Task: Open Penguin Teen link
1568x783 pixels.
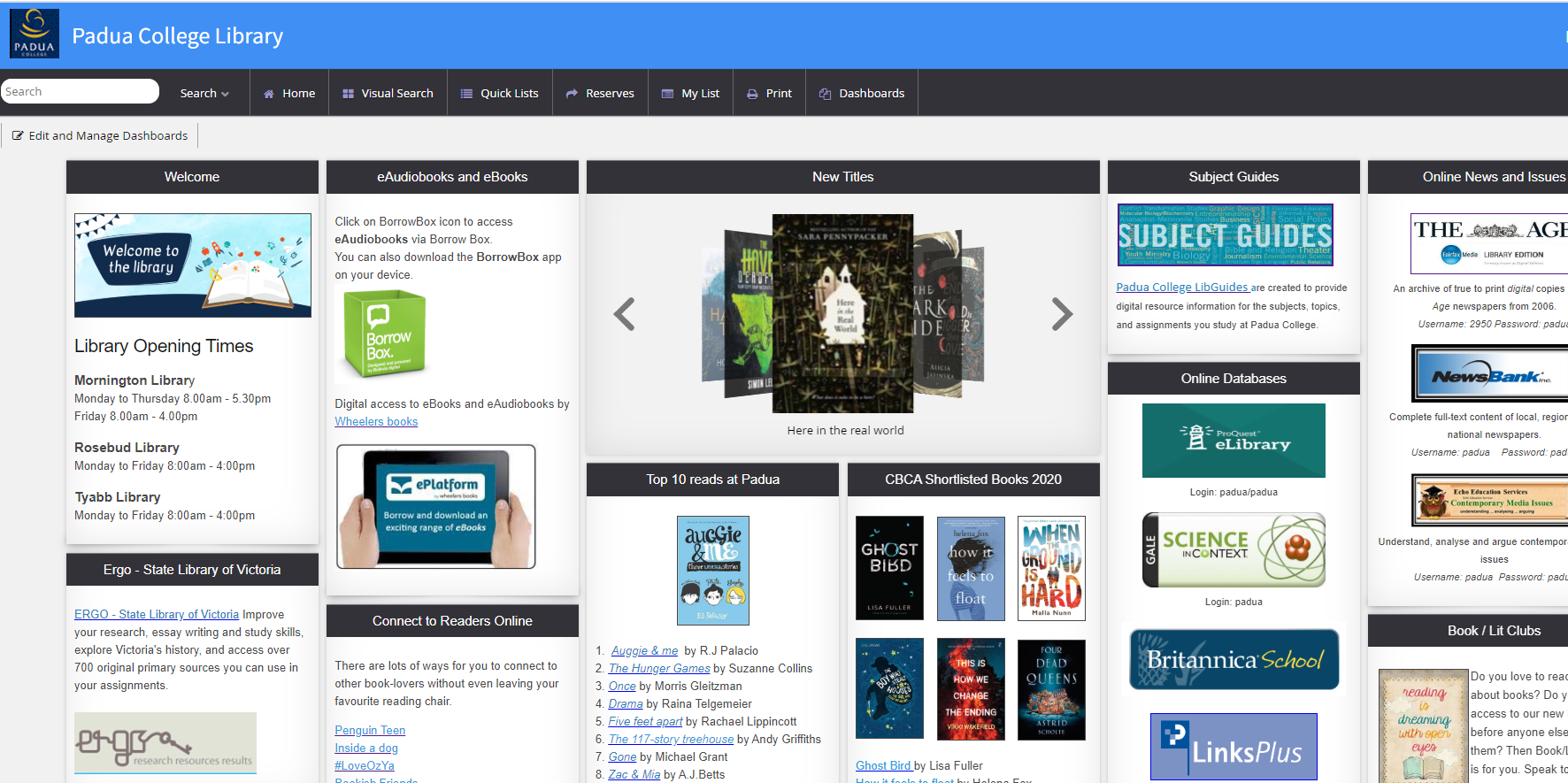Action: [x=370, y=731]
